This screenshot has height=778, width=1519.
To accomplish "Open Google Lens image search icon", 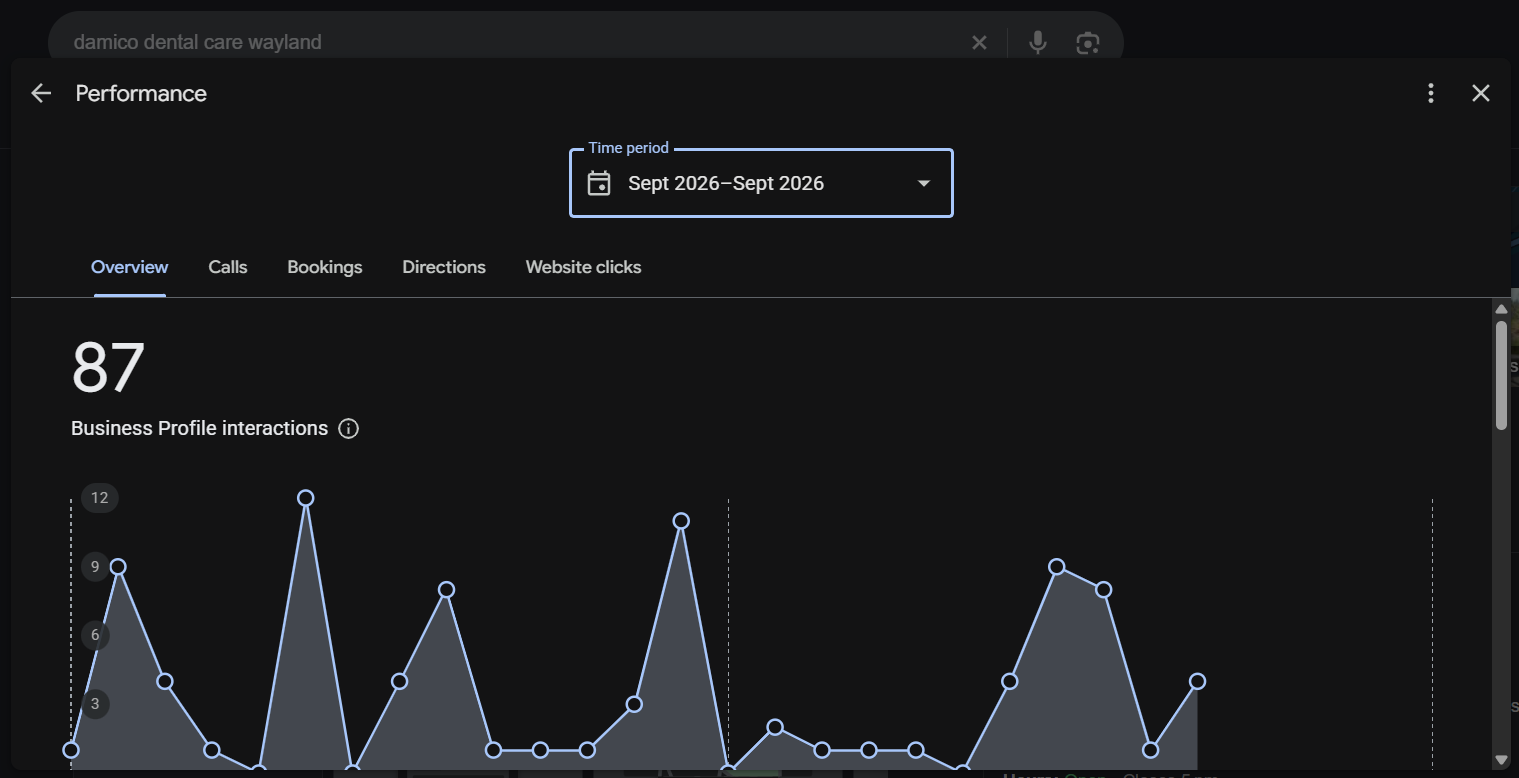I will tap(1087, 42).
